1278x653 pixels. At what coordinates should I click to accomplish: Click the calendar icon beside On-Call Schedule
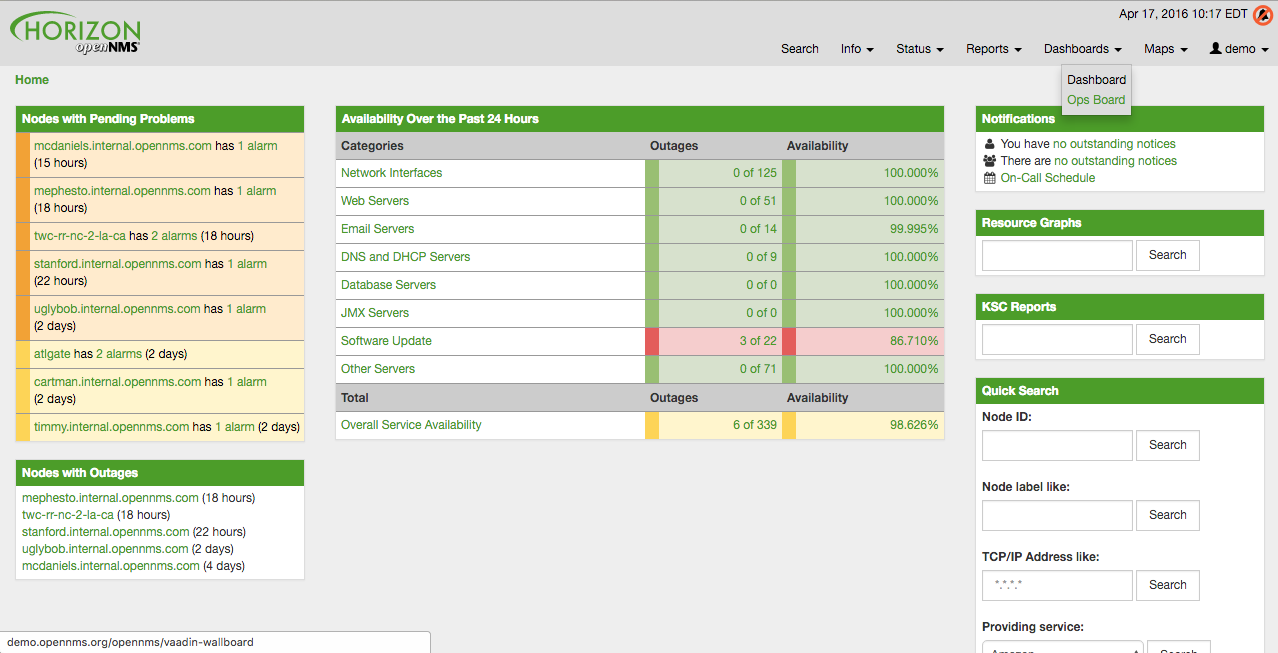click(990, 178)
